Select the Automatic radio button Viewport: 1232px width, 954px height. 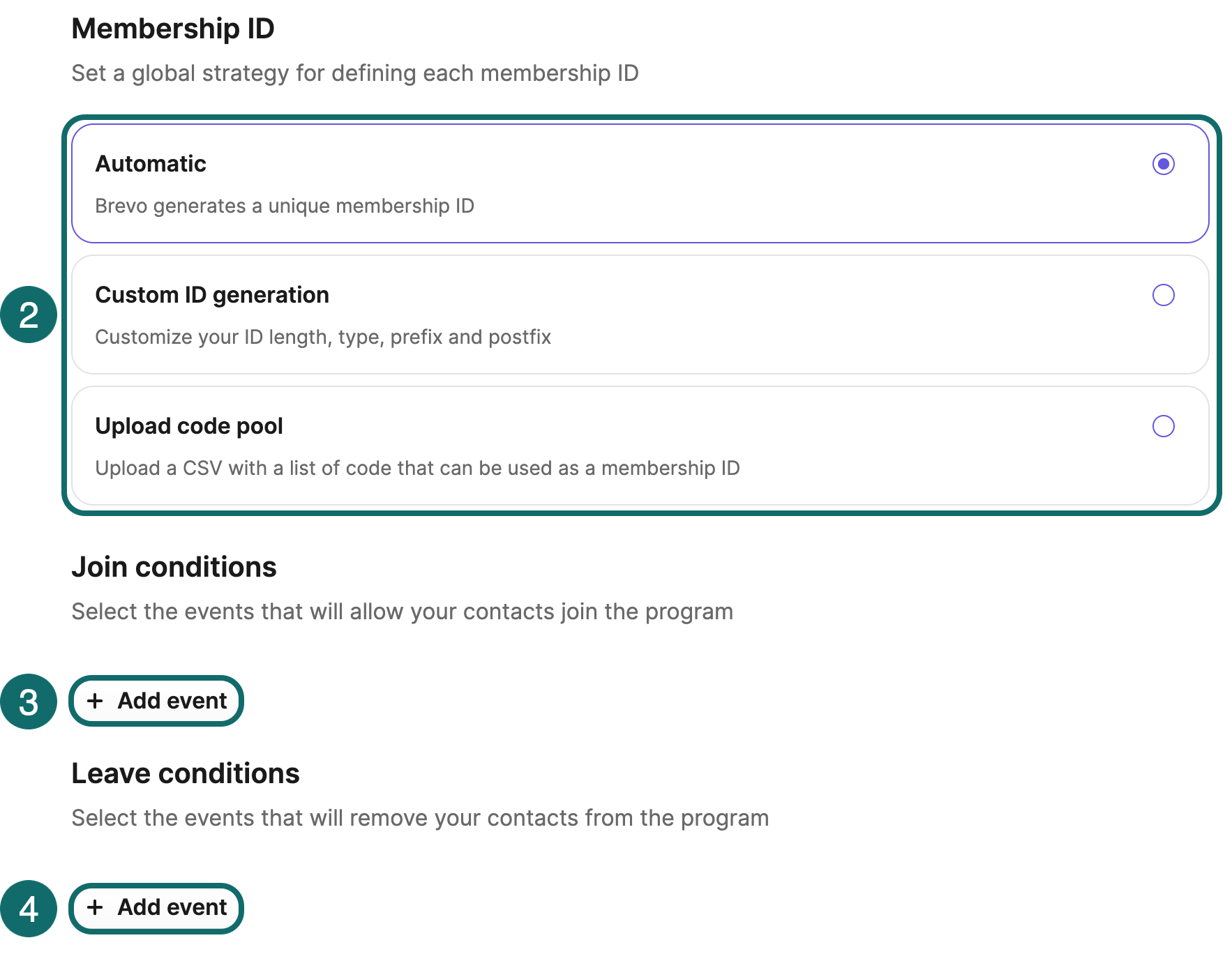pyautogui.click(x=1163, y=164)
